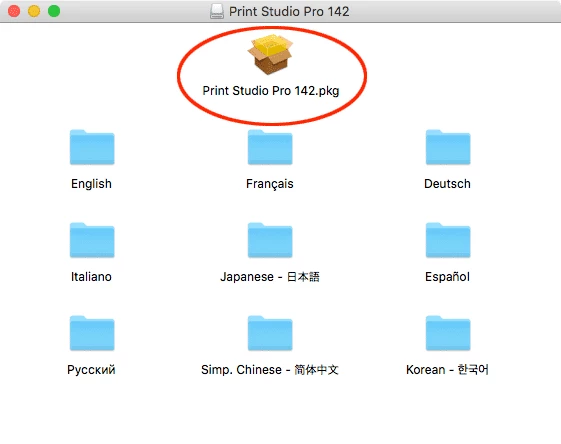561x444 pixels.
Task: Choose the Español folder icon
Action: pos(448,240)
